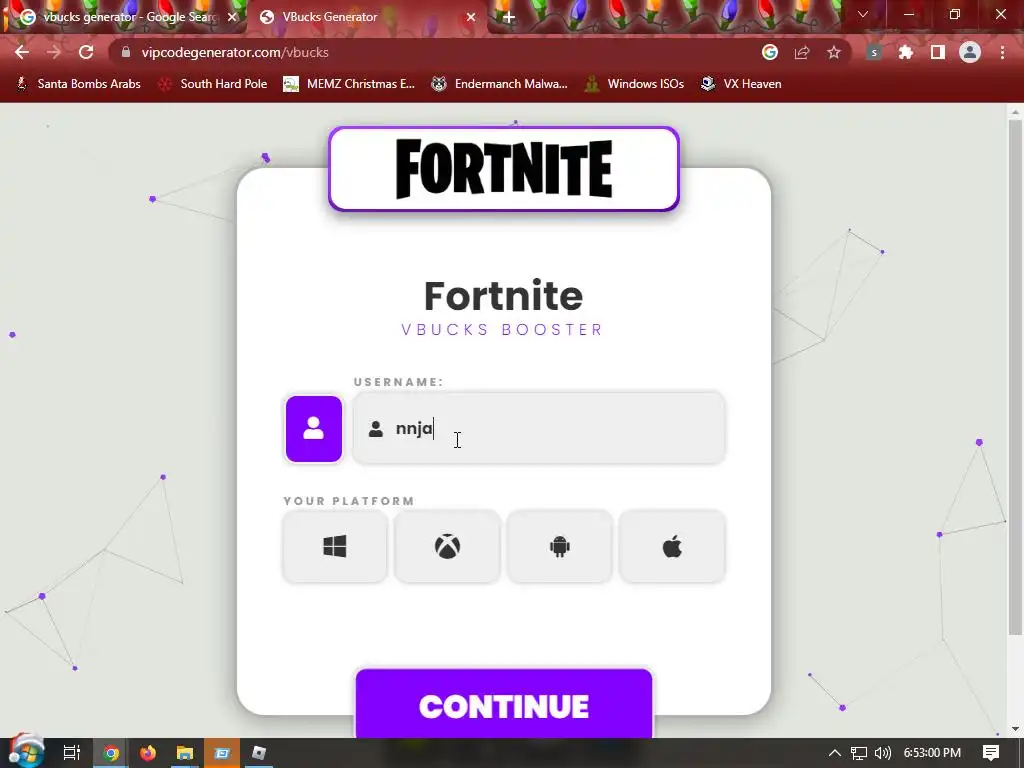Click the tilted-square taskbar app icon

259,753
